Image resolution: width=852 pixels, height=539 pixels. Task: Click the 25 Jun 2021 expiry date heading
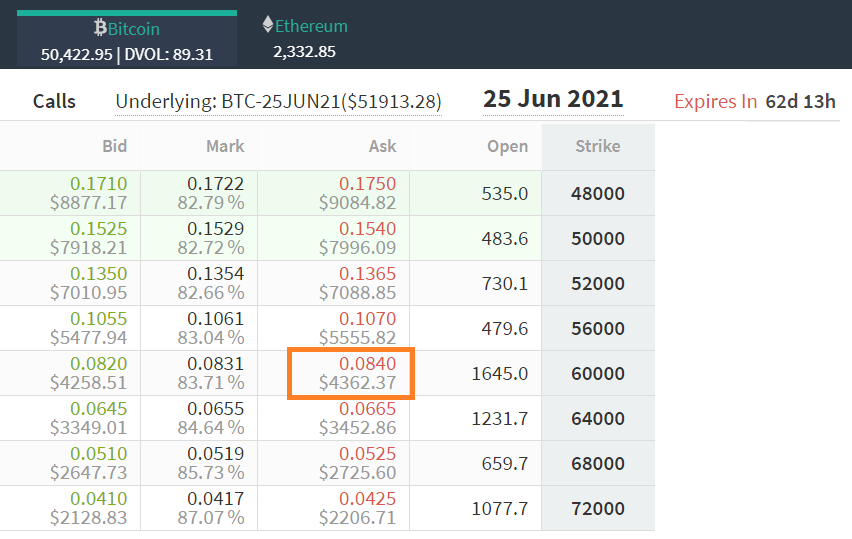pyautogui.click(x=552, y=99)
